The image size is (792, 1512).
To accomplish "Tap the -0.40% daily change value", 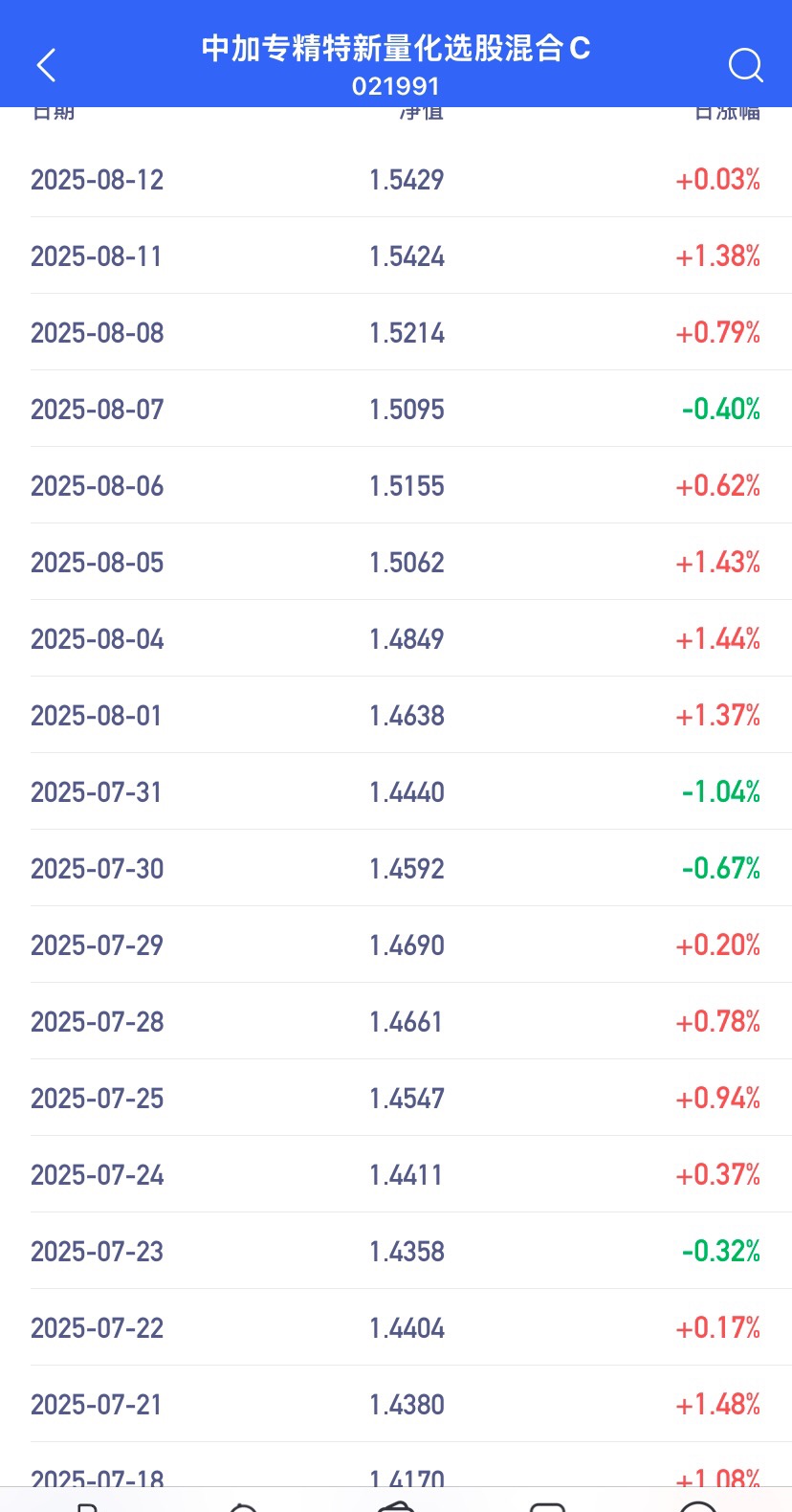I will coord(720,410).
